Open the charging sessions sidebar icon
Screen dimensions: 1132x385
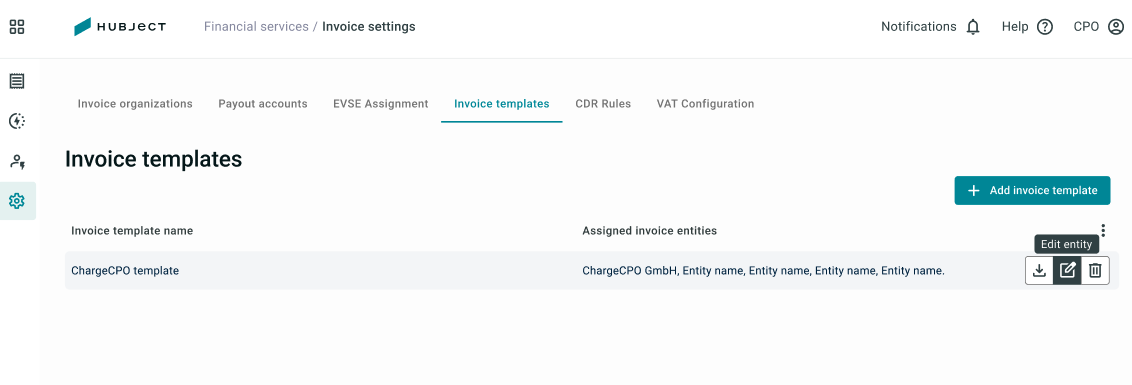tap(17, 121)
